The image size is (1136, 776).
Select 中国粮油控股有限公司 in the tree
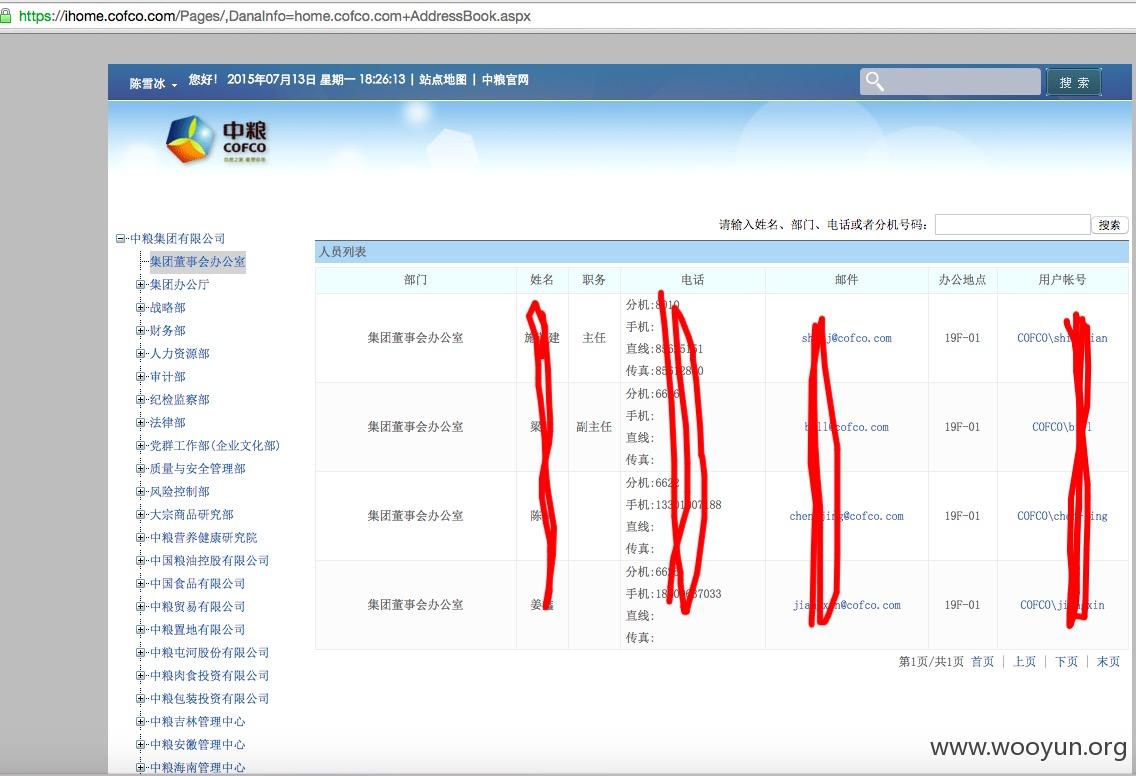pyautogui.click(x=209, y=561)
